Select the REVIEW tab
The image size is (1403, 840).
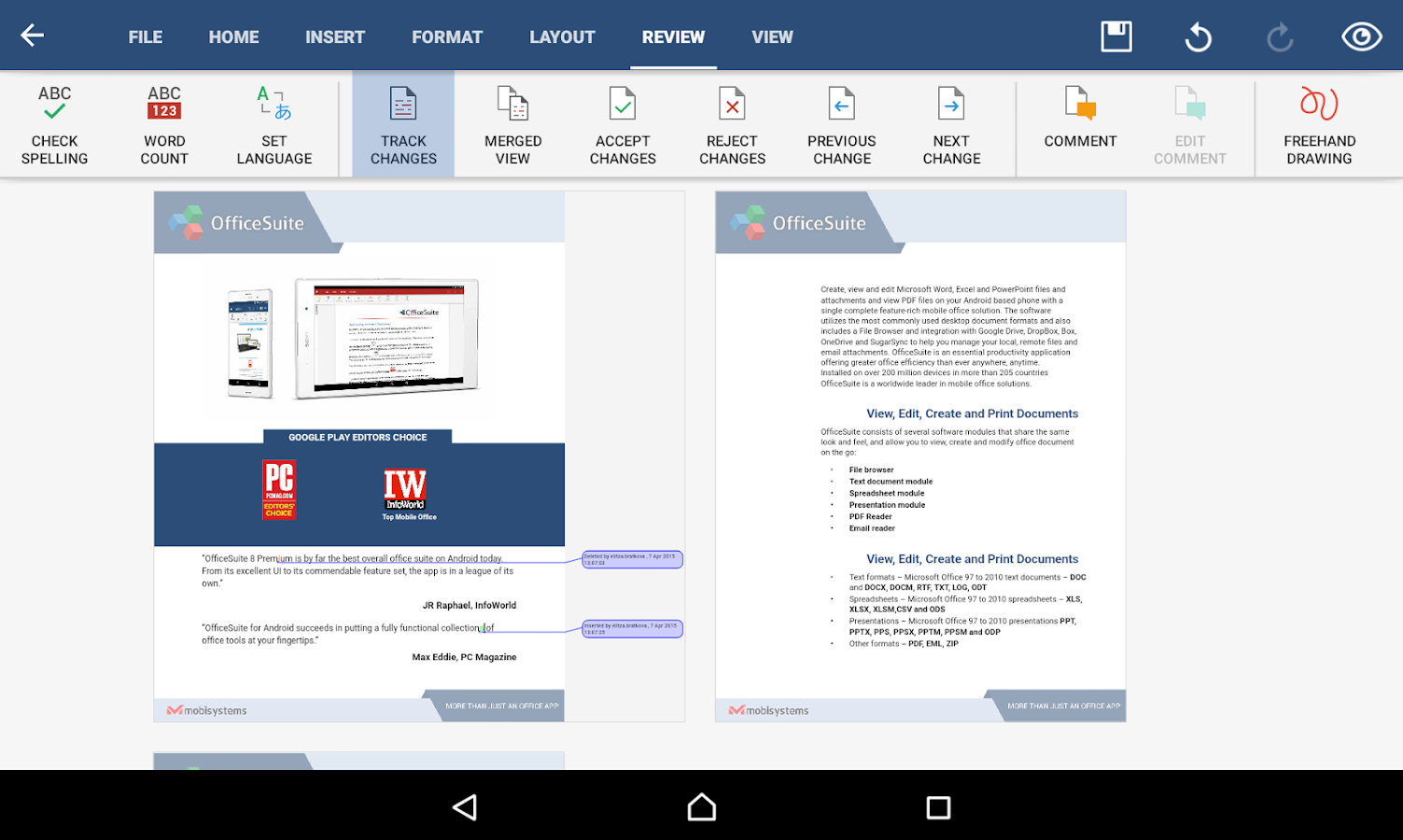pyautogui.click(x=673, y=37)
